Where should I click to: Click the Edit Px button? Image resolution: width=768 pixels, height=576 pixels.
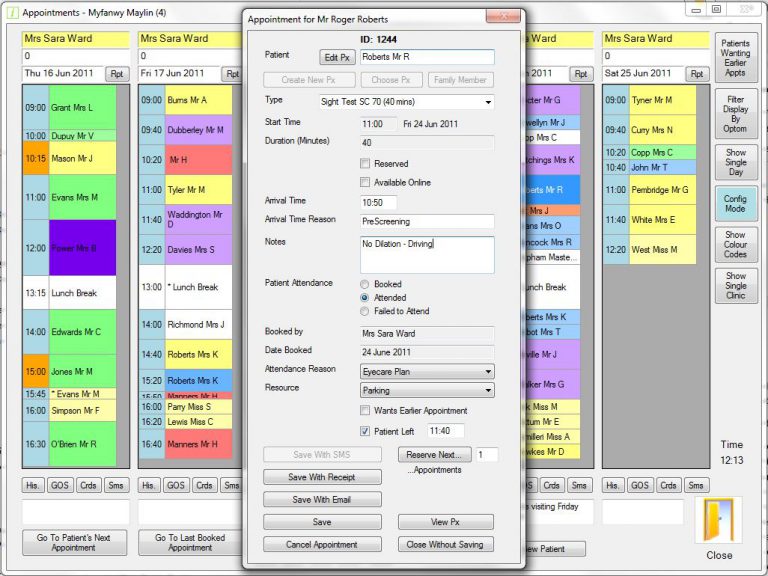[x=337, y=58]
